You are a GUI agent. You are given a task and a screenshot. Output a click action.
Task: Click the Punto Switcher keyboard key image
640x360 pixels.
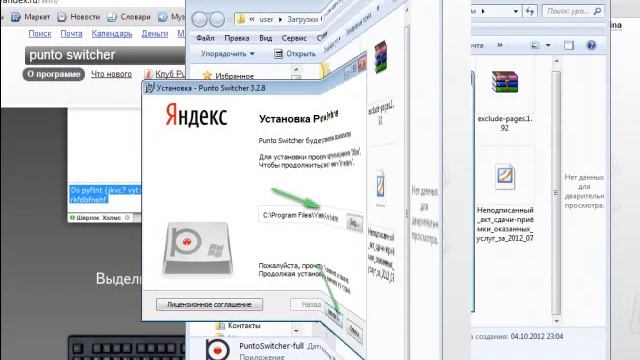point(198,248)
